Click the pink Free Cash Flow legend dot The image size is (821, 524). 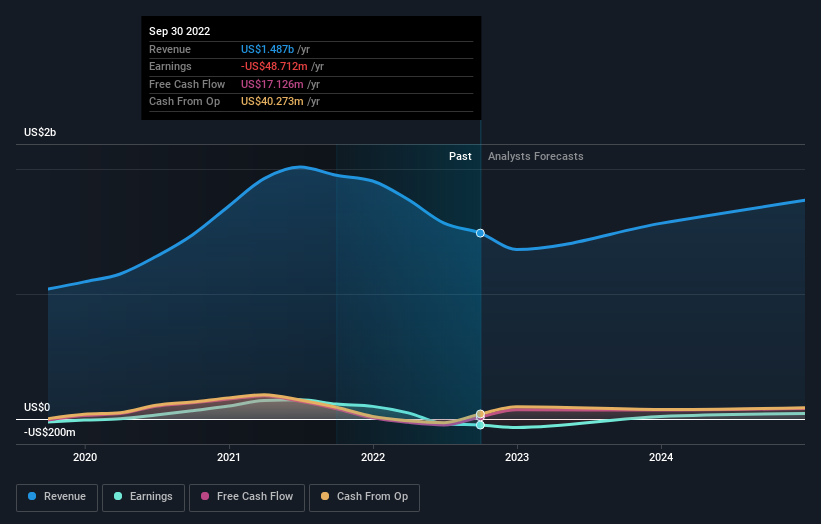tap(205, 496)
